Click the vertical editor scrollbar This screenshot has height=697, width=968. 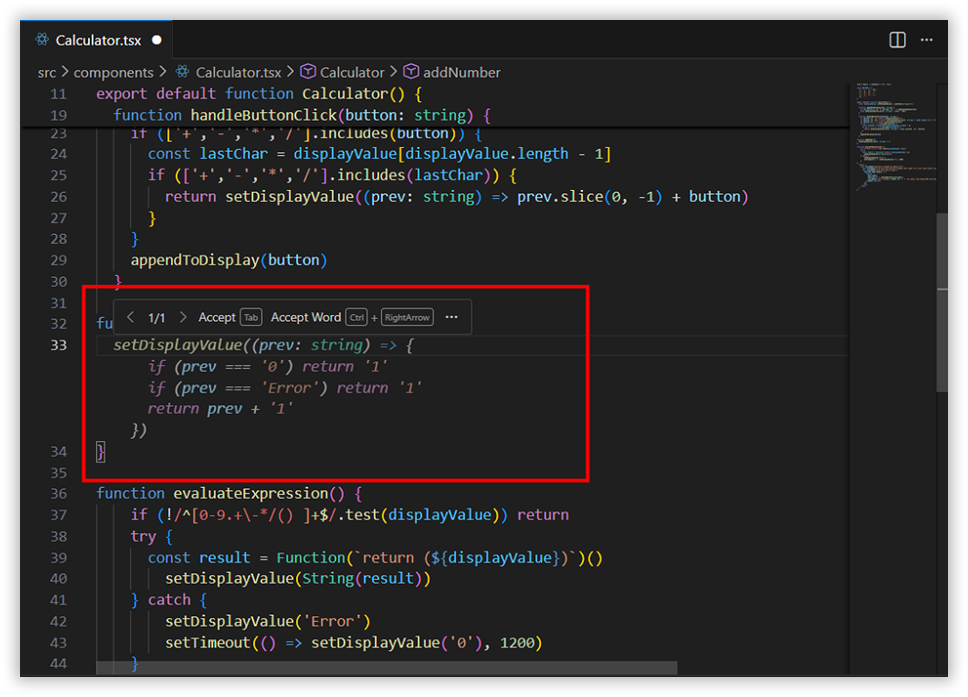tap(941, 303)
